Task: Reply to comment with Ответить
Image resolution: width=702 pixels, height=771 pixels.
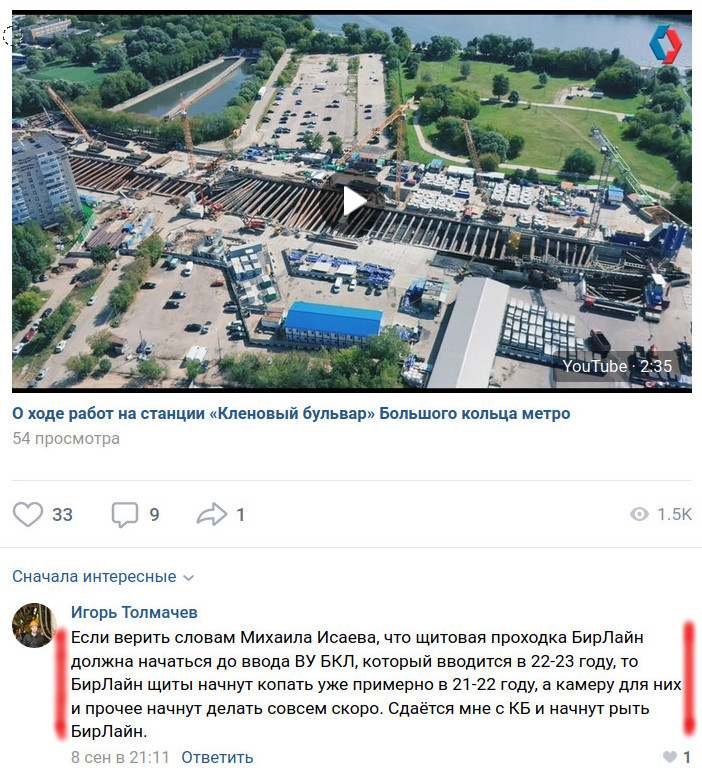Action: 217,757
